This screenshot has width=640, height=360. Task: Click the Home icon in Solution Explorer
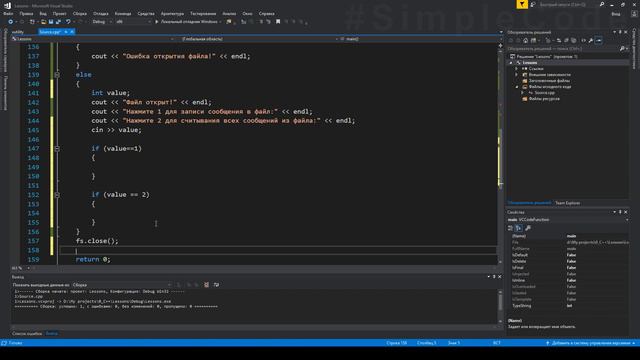[x=525, y=40]
